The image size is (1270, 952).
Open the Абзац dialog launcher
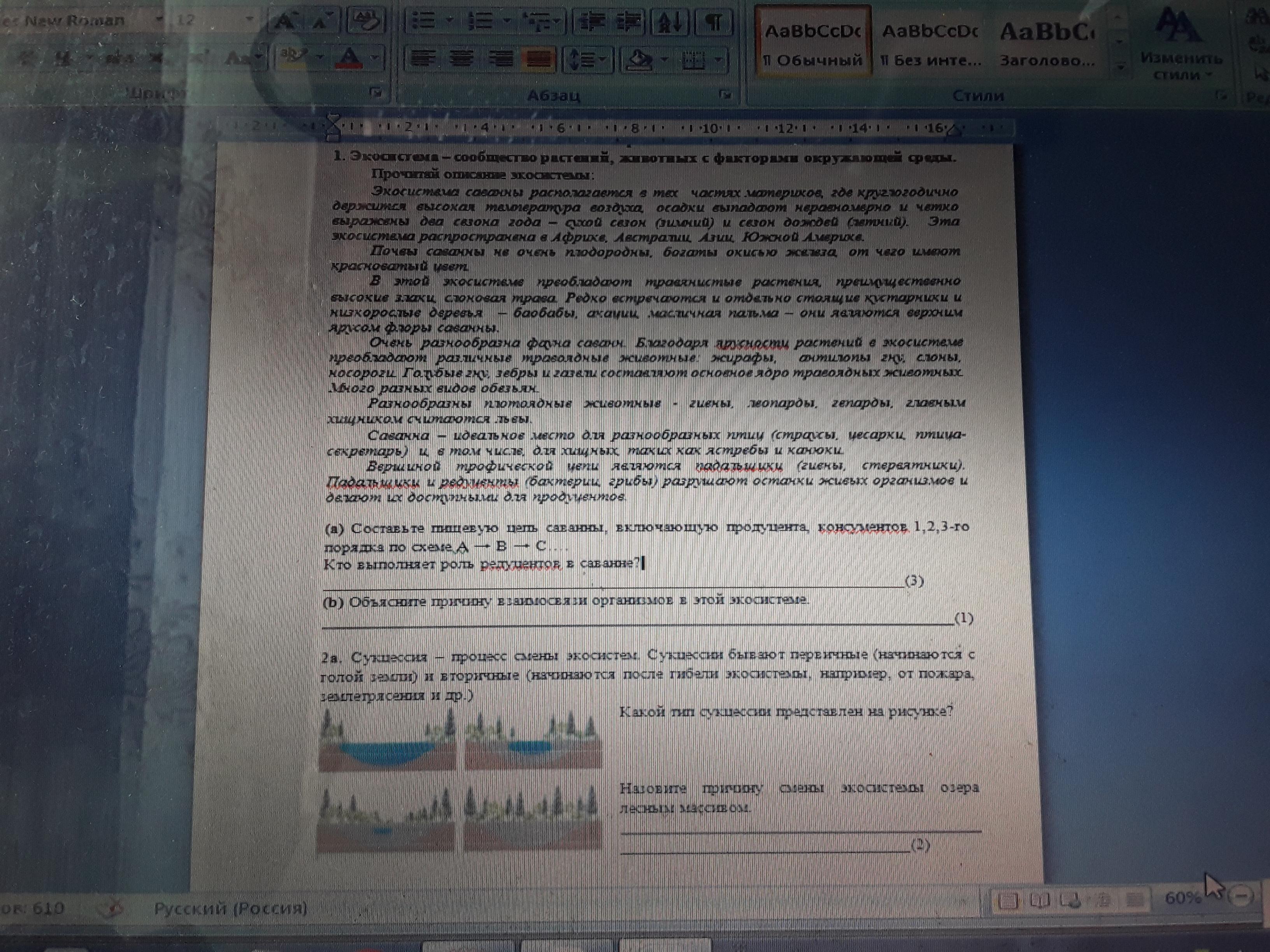725,94
